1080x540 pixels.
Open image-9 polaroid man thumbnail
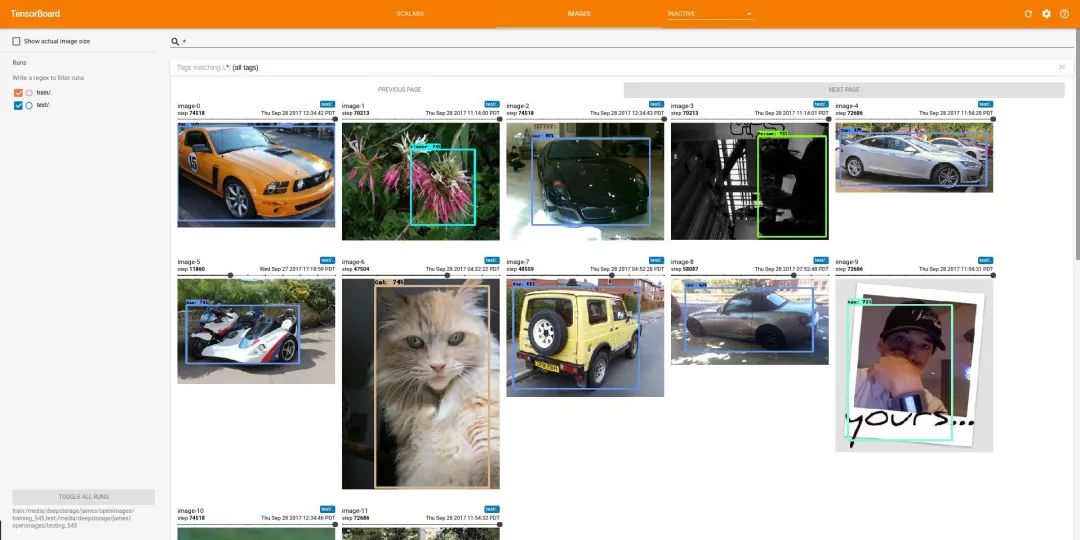(914, 365)
